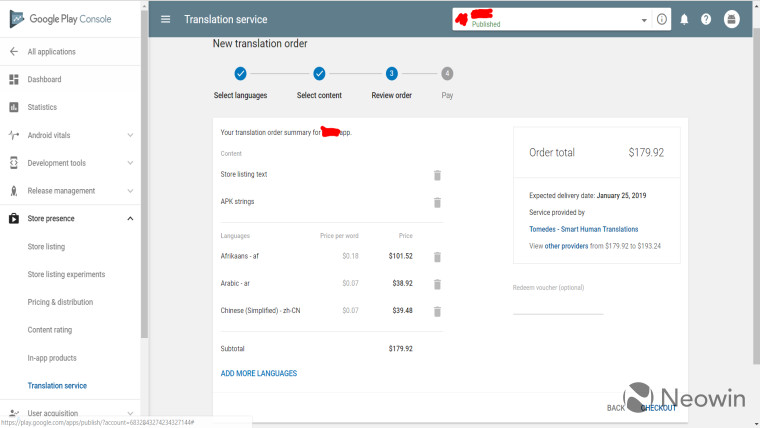This screenshot has width=760, height=428.
Task: View other providers link
Action: (x=566, y=246)
